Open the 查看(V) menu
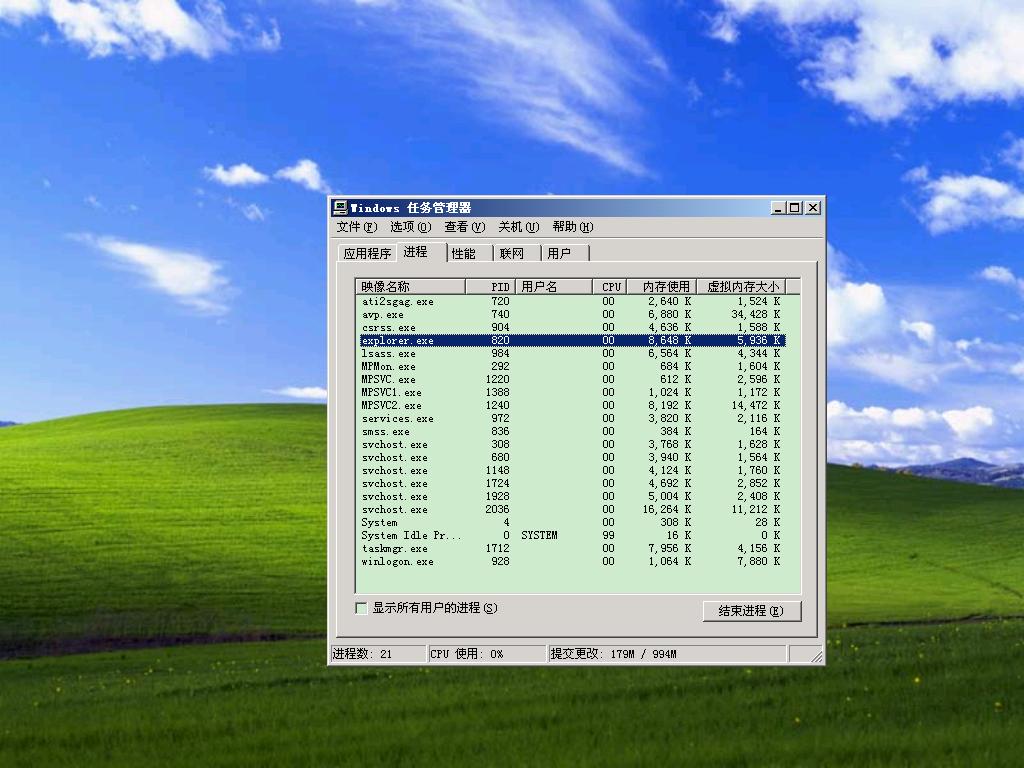 464,227
